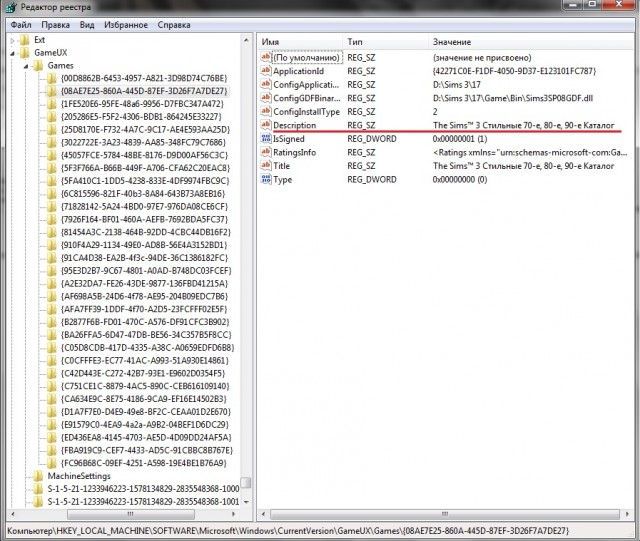Collapse the GameUX key
The height and width of the screenshot is (541, 640).
pos(10,51)
